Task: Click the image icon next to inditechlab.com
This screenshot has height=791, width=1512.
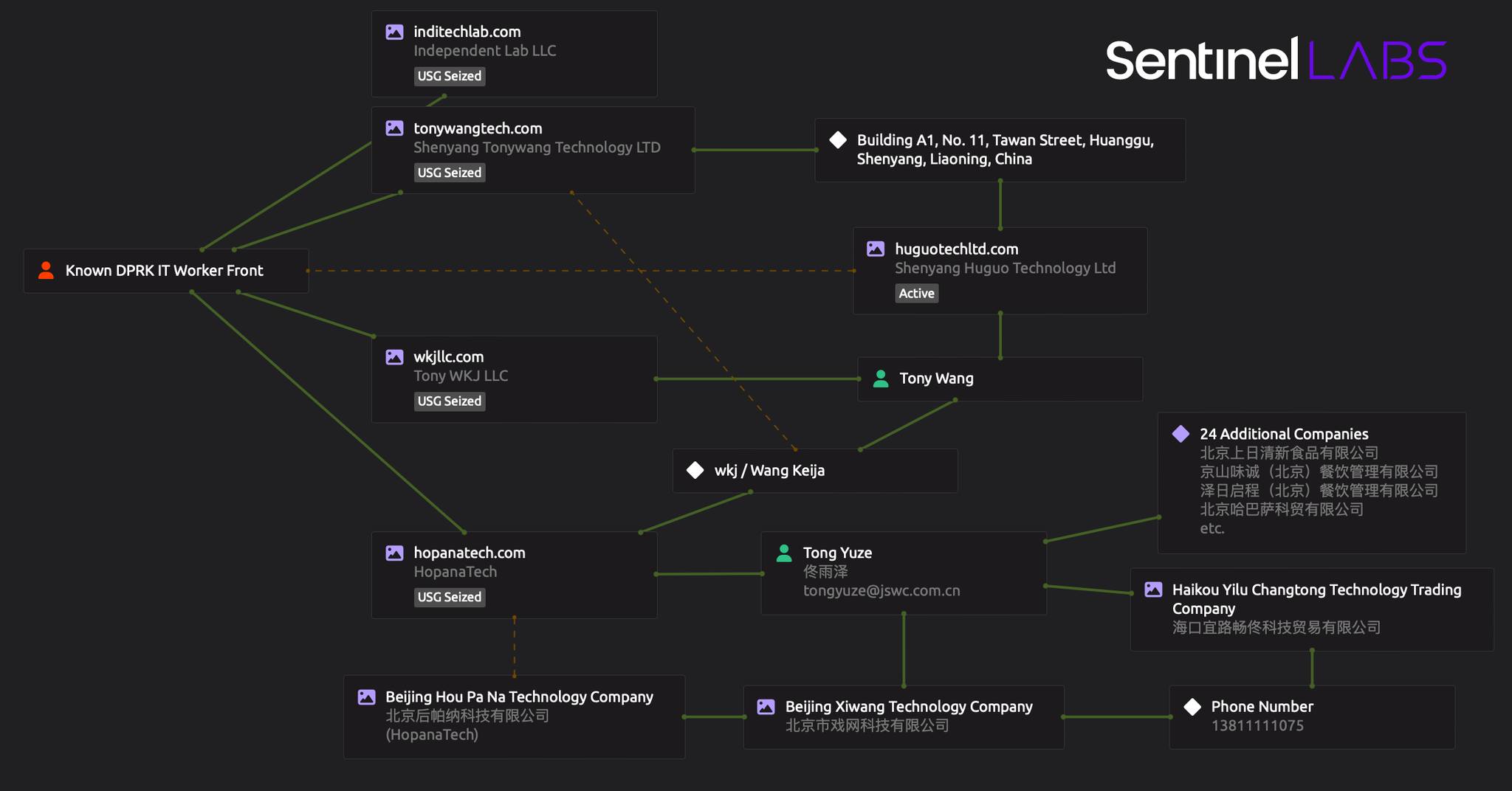Action: 394,32
